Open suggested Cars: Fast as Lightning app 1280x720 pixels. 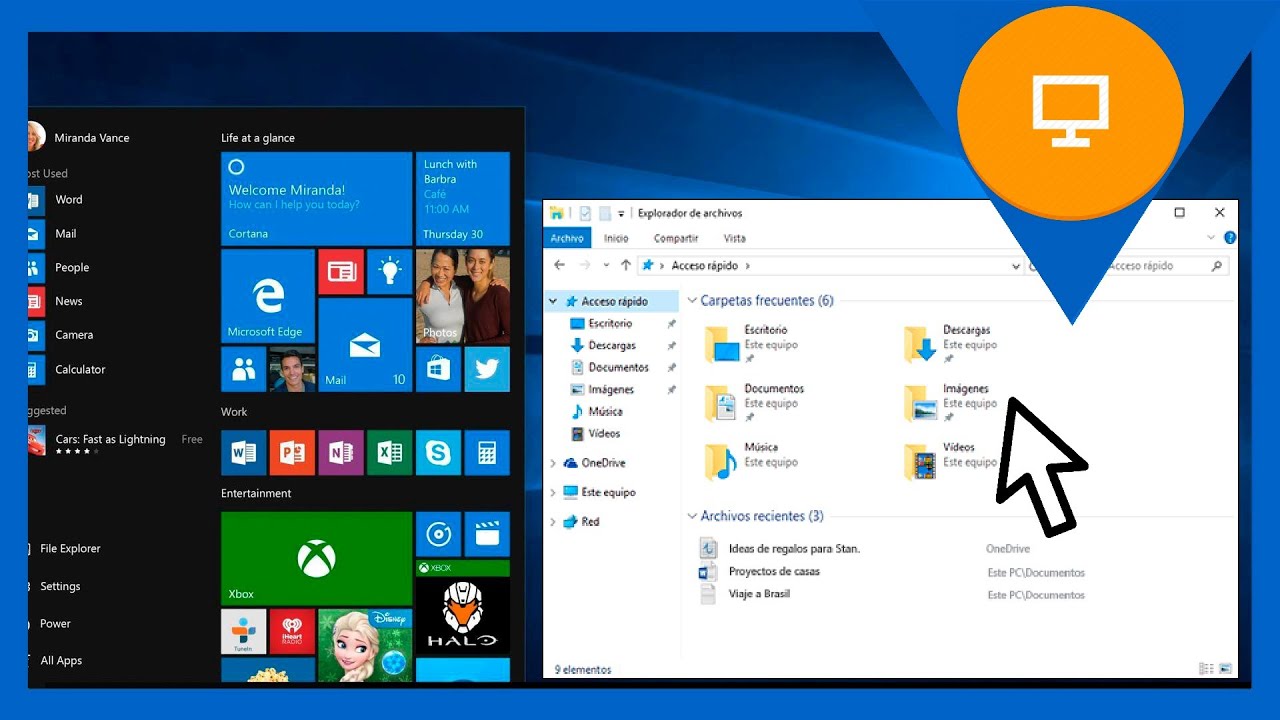tap(115, 441)
